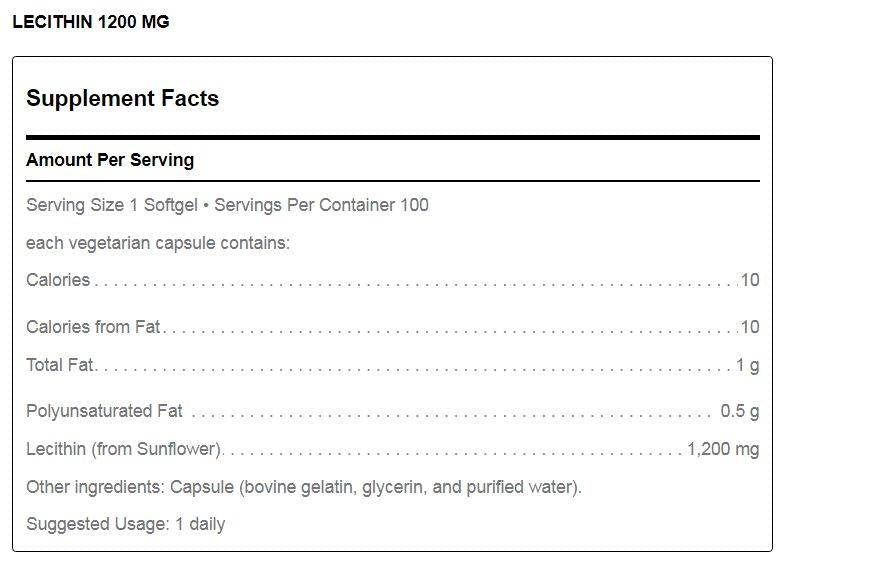
Task: Click Lecithin (from Sunflower) label
Action: pyautogui.click(x=124, y=449)
